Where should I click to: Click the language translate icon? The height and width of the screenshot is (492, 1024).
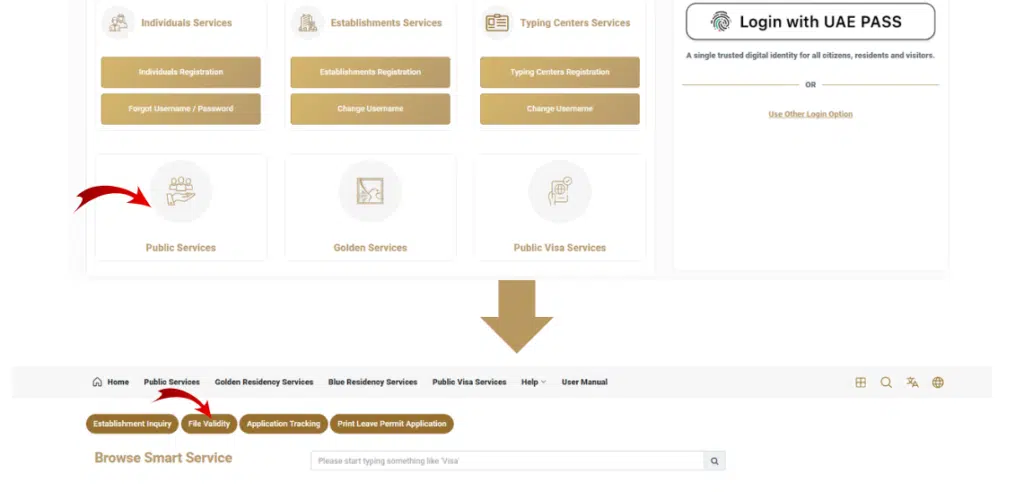tap(912, 382)
